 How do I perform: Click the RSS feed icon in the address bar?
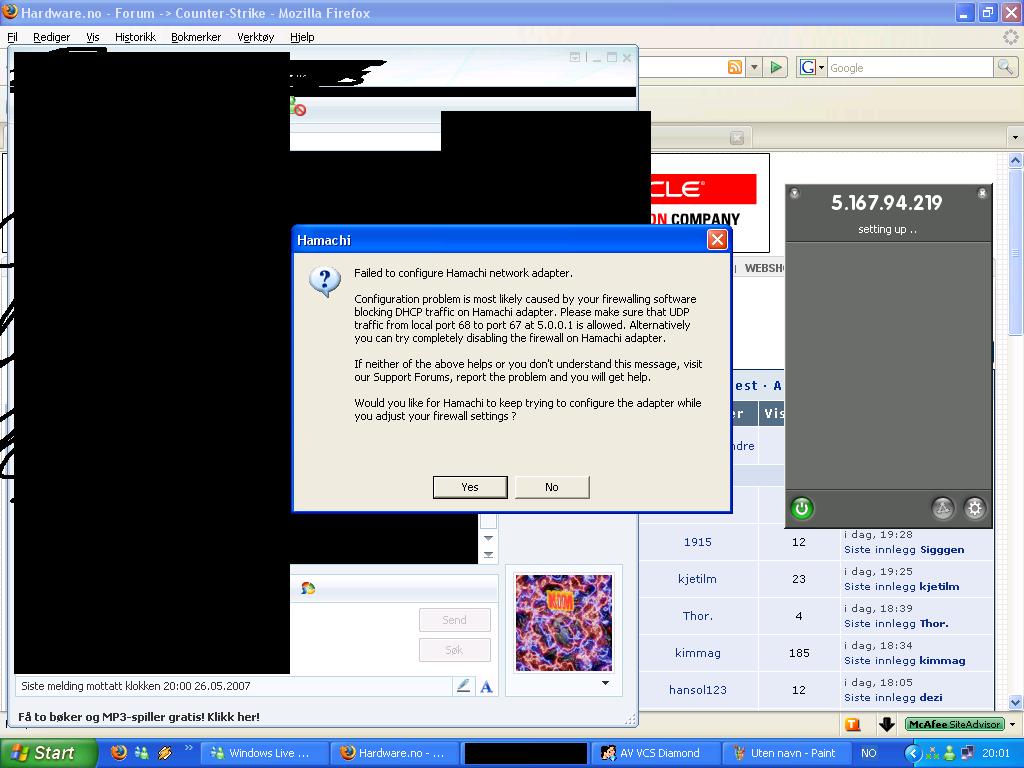(735, 67)
